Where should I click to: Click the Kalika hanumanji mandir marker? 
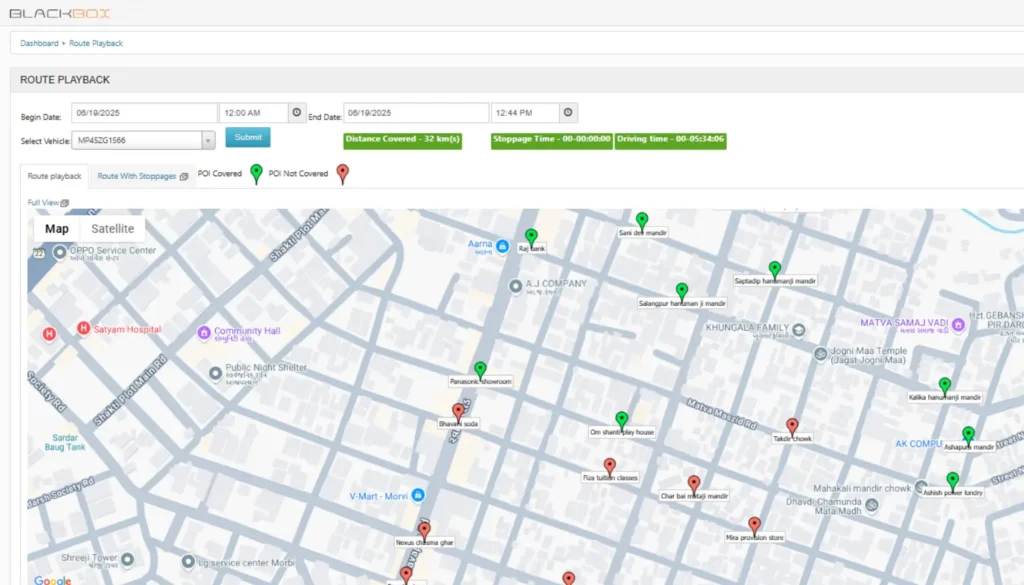pyautogui.click(x=944, y=385)
